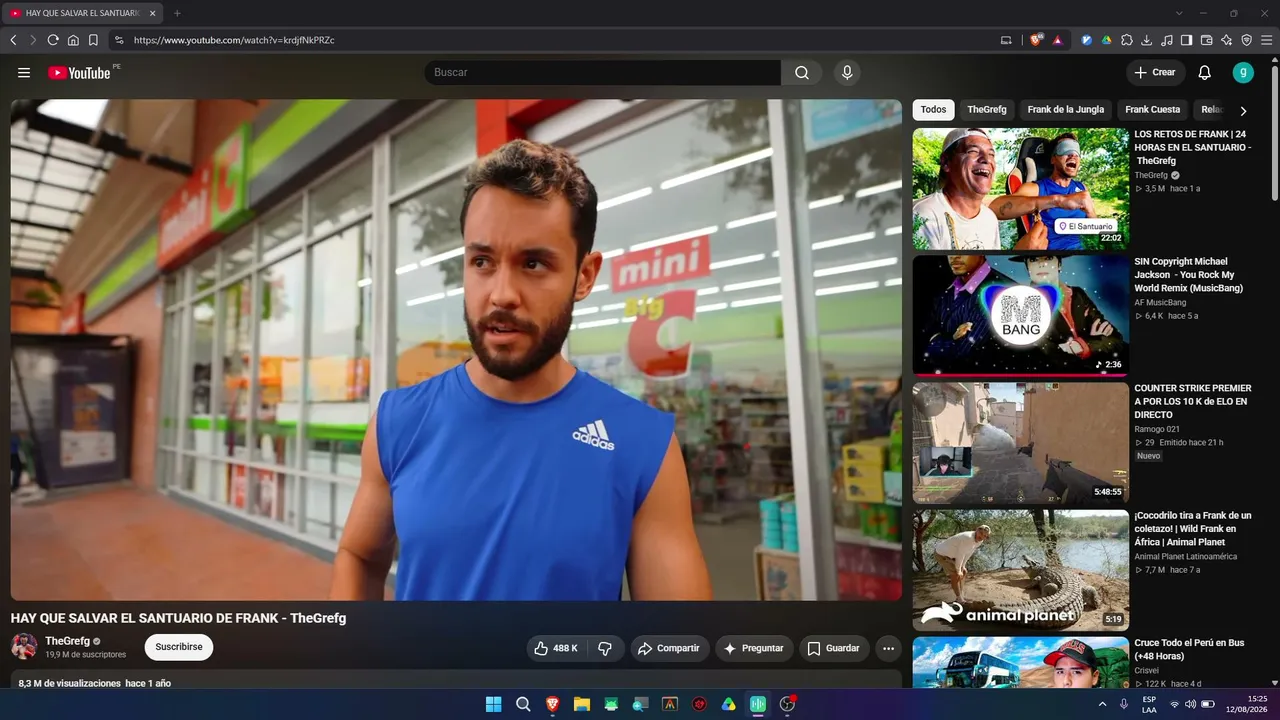The height and width of the screenshot is (720, 1280).
Task: Focus the Buscar search field
Action: [603, 73]
